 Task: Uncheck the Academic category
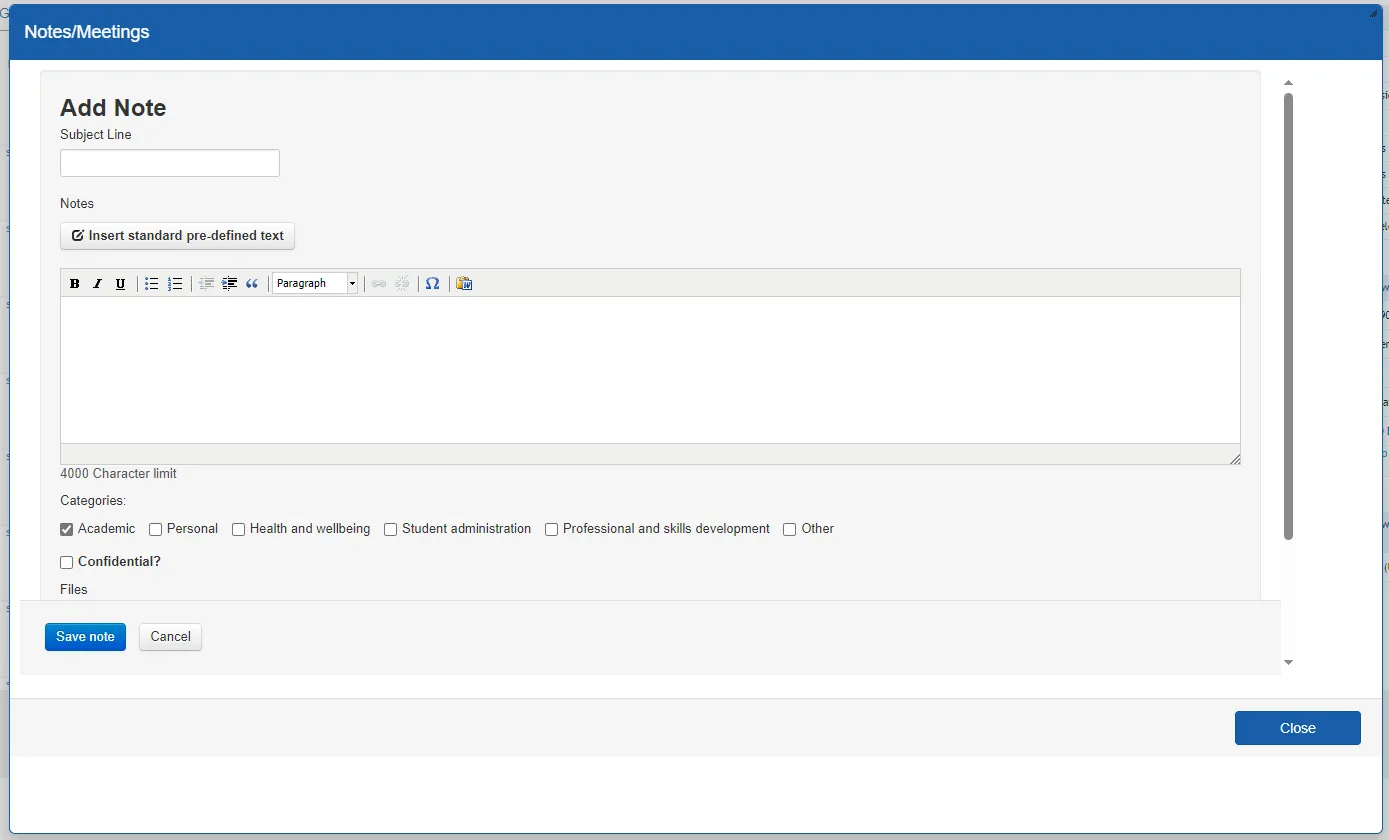pos(66,529)
